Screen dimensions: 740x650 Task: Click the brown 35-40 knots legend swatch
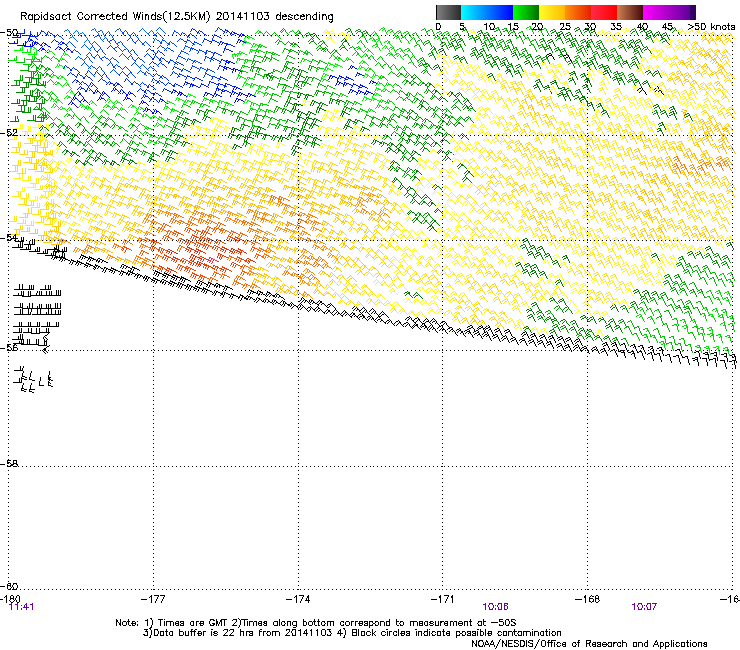point(630,12)
